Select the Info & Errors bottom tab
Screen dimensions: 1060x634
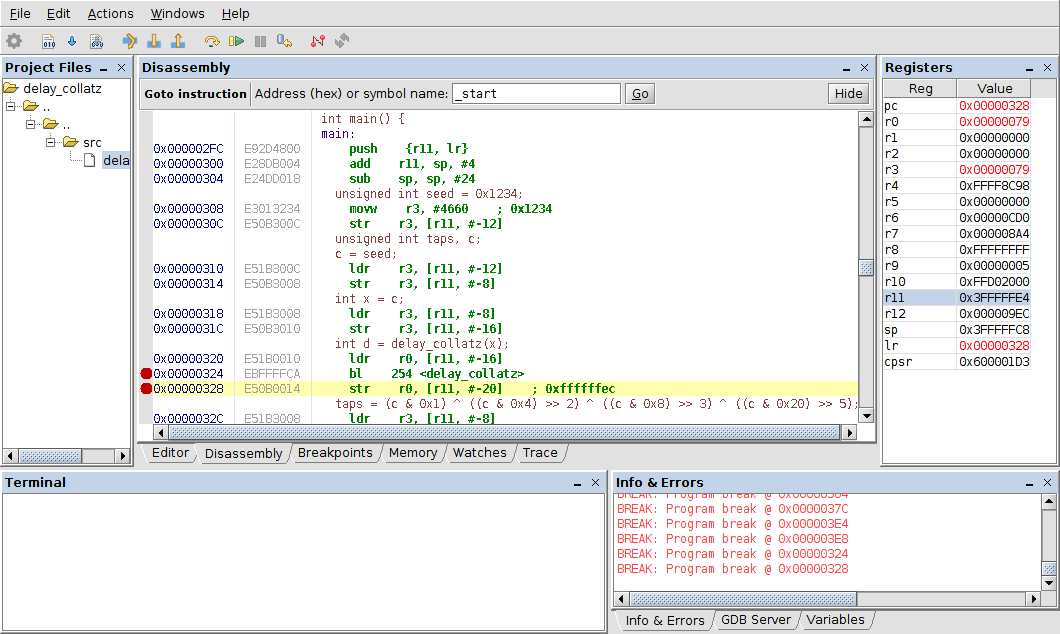point(665,620)
